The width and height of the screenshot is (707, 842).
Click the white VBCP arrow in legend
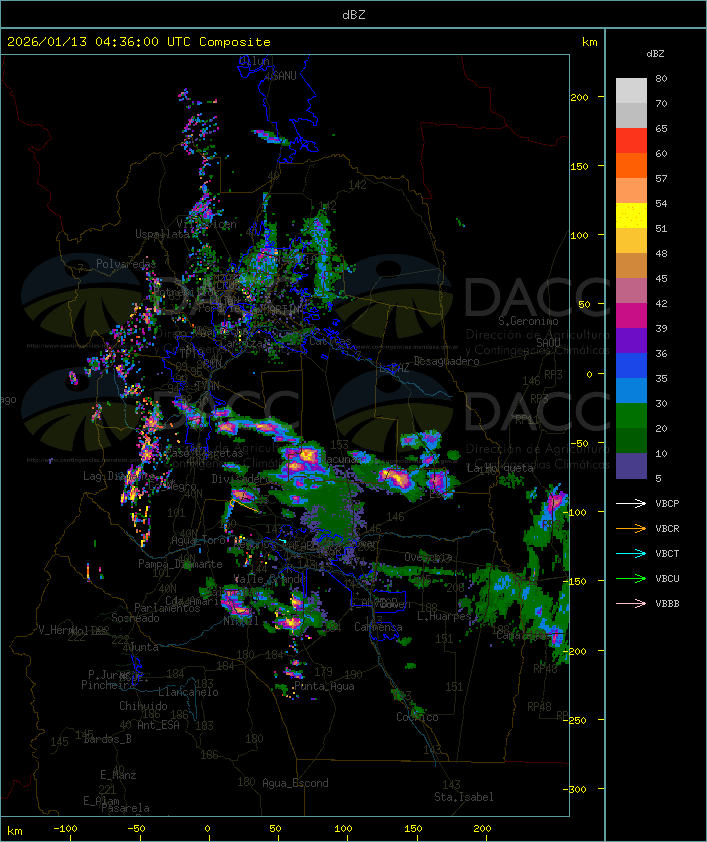pyautogui.click(x=632, y=503)
